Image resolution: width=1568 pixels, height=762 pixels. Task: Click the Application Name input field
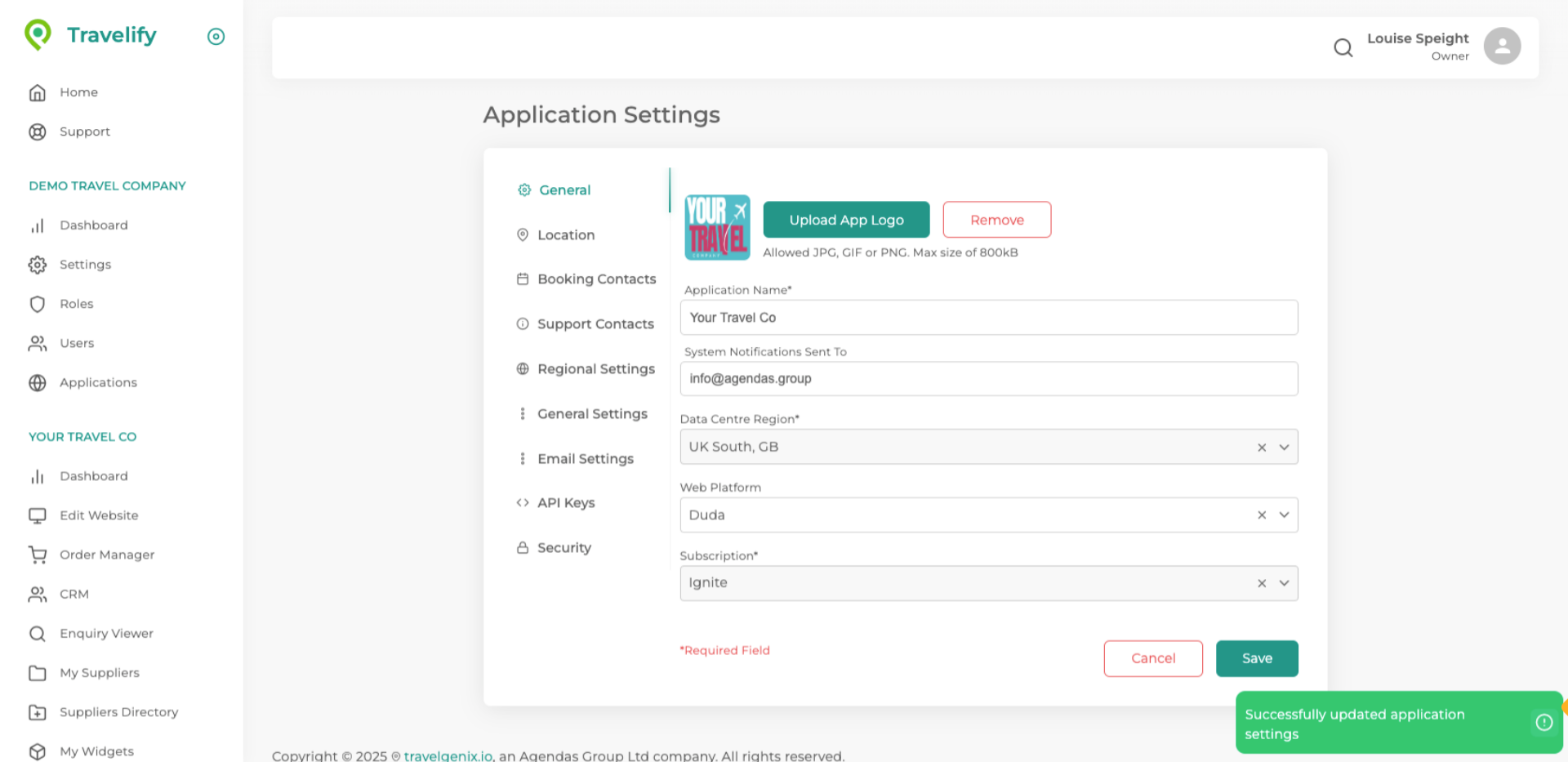[x=988, y=318]
